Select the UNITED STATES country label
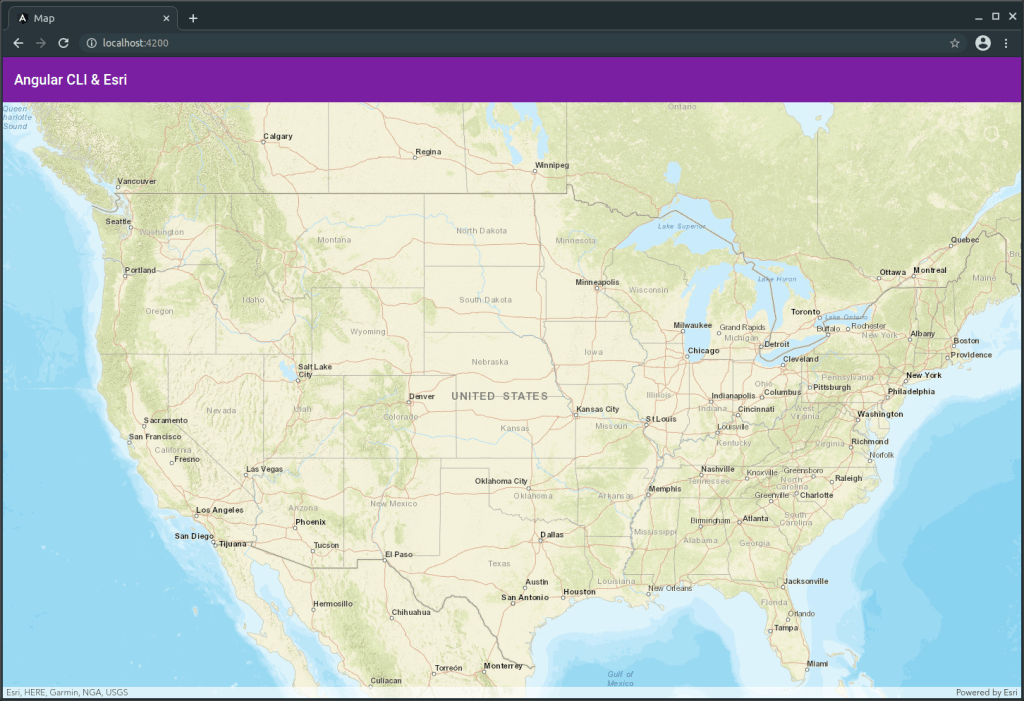 tap(500, 397)
